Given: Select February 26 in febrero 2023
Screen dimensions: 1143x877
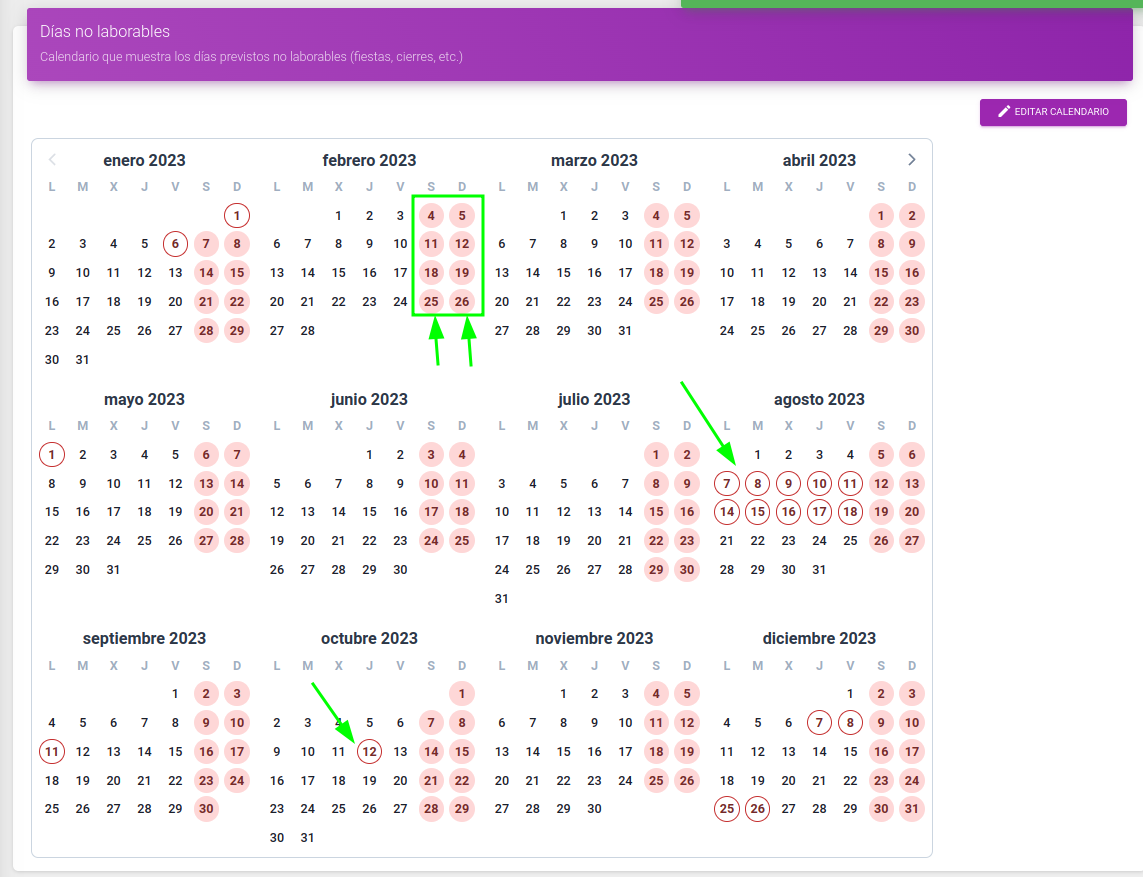Looking at the screenshot, I should [462, 302].
